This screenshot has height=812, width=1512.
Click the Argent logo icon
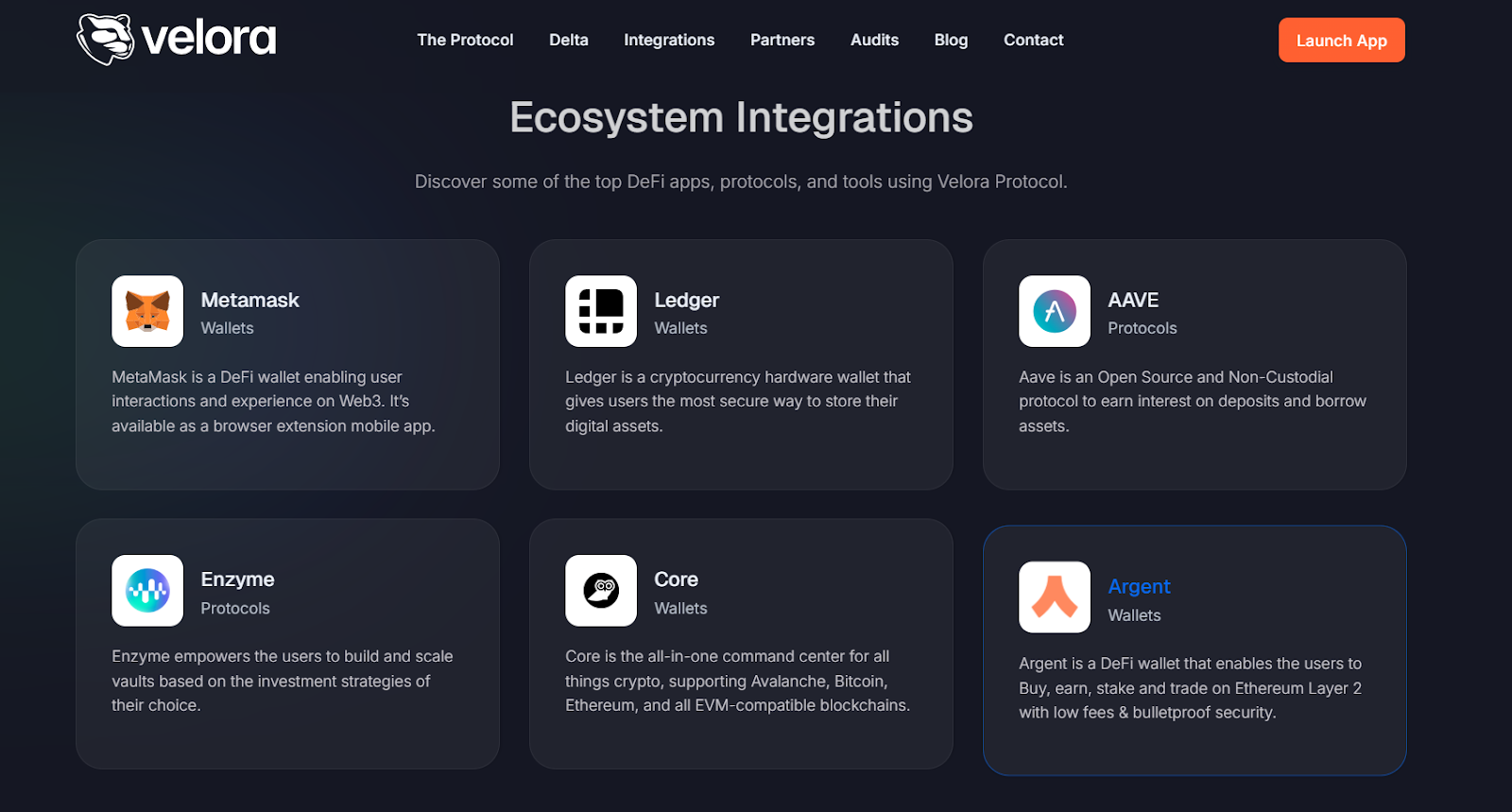point(1055,597)
